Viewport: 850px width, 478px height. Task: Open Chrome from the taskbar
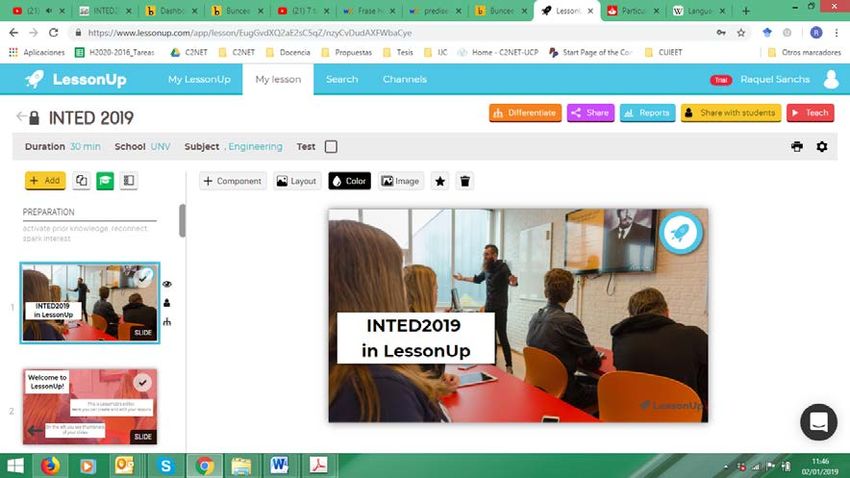tap(204, 466)
